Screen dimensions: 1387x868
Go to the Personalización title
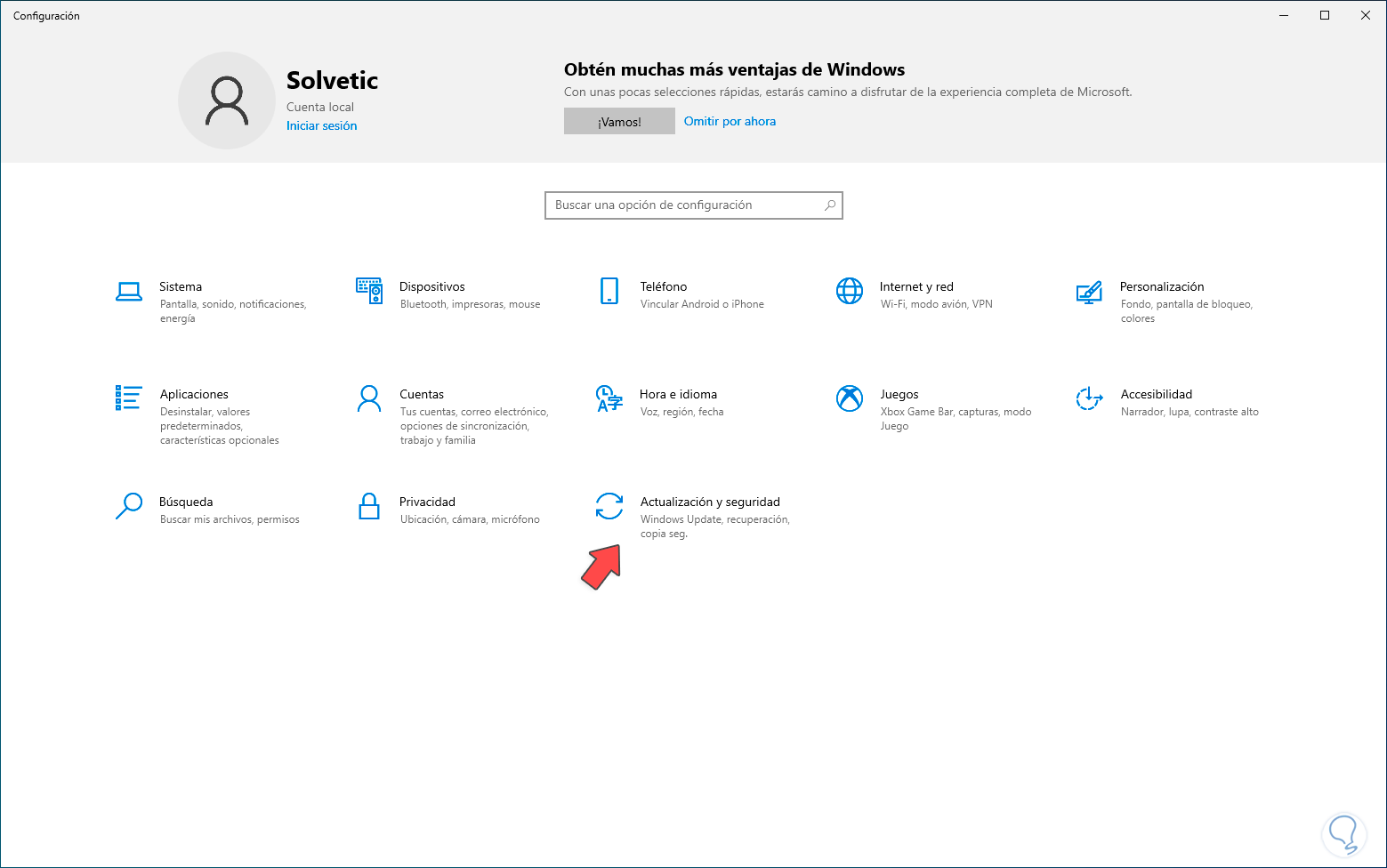coord(1162,286)
